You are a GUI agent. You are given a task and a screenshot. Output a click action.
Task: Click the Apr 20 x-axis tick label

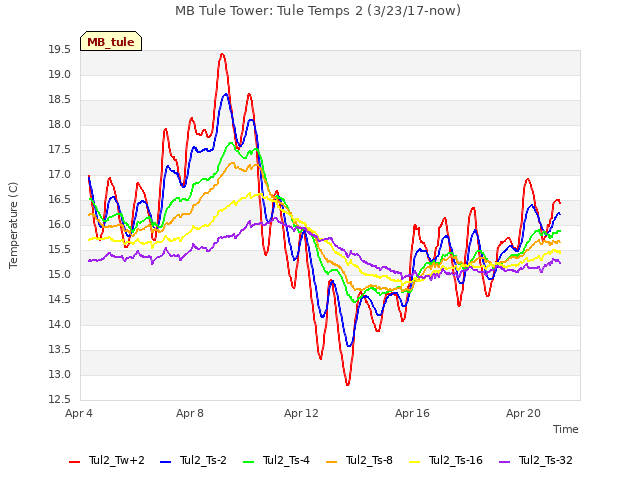523,413
